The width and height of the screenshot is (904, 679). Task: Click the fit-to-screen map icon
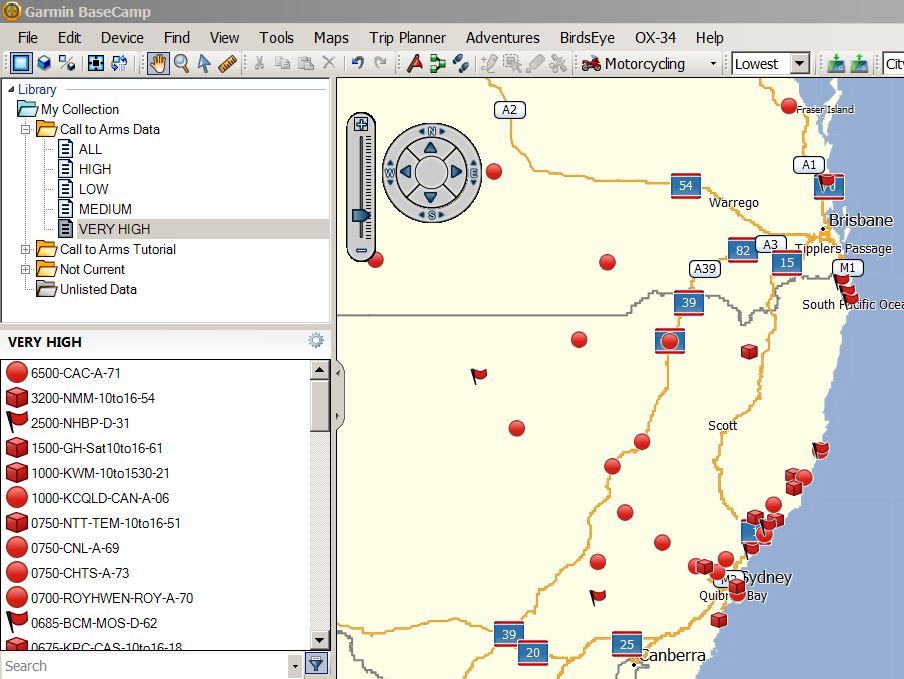(96, 63)
